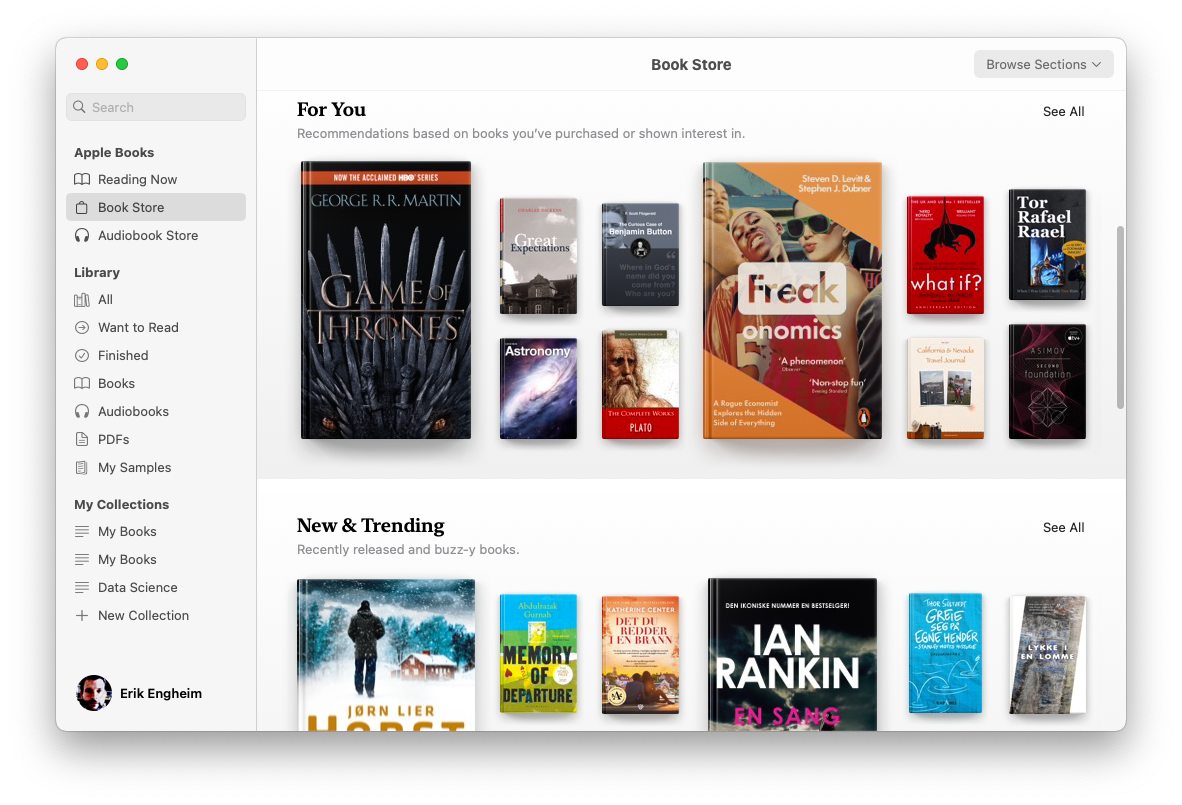Click the vertical scrollbar thumb
The image size is (1182, 805).
pos(1120,317)
